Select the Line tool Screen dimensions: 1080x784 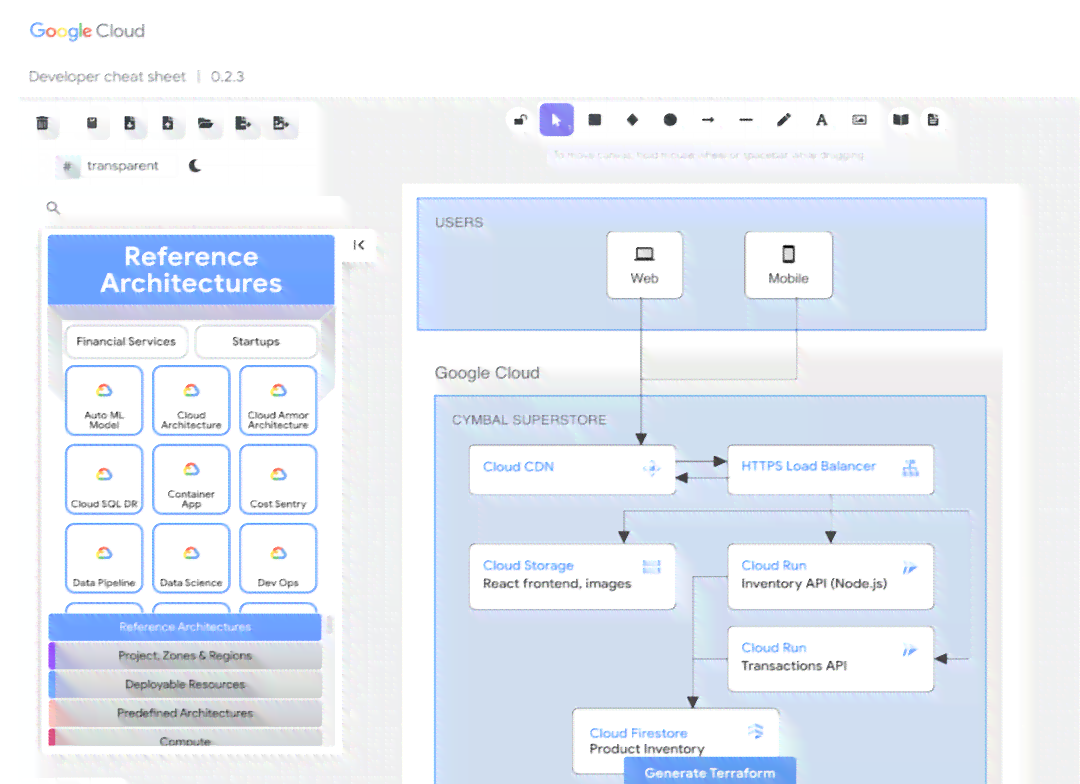pyautogui.click(x=746, y=120)
